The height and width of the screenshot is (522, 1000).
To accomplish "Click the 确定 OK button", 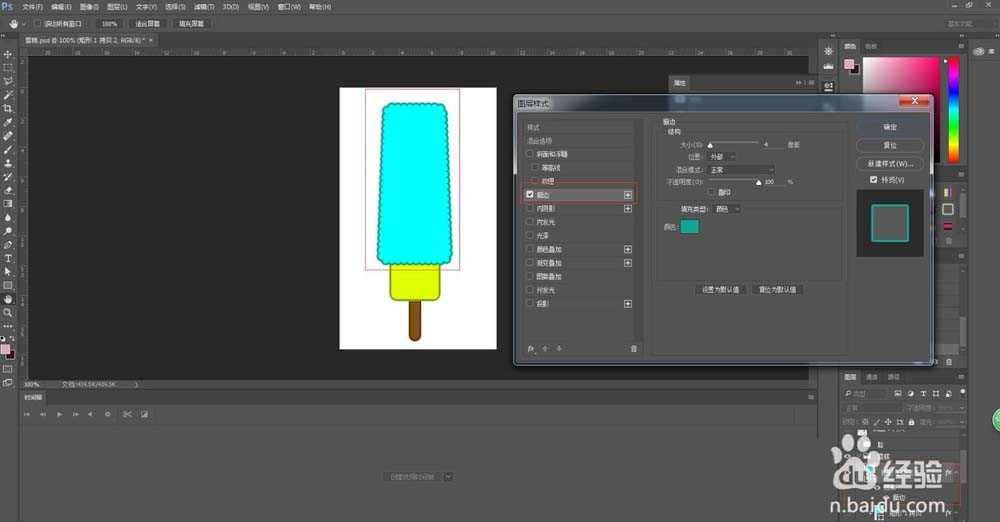I will (890, 127).
